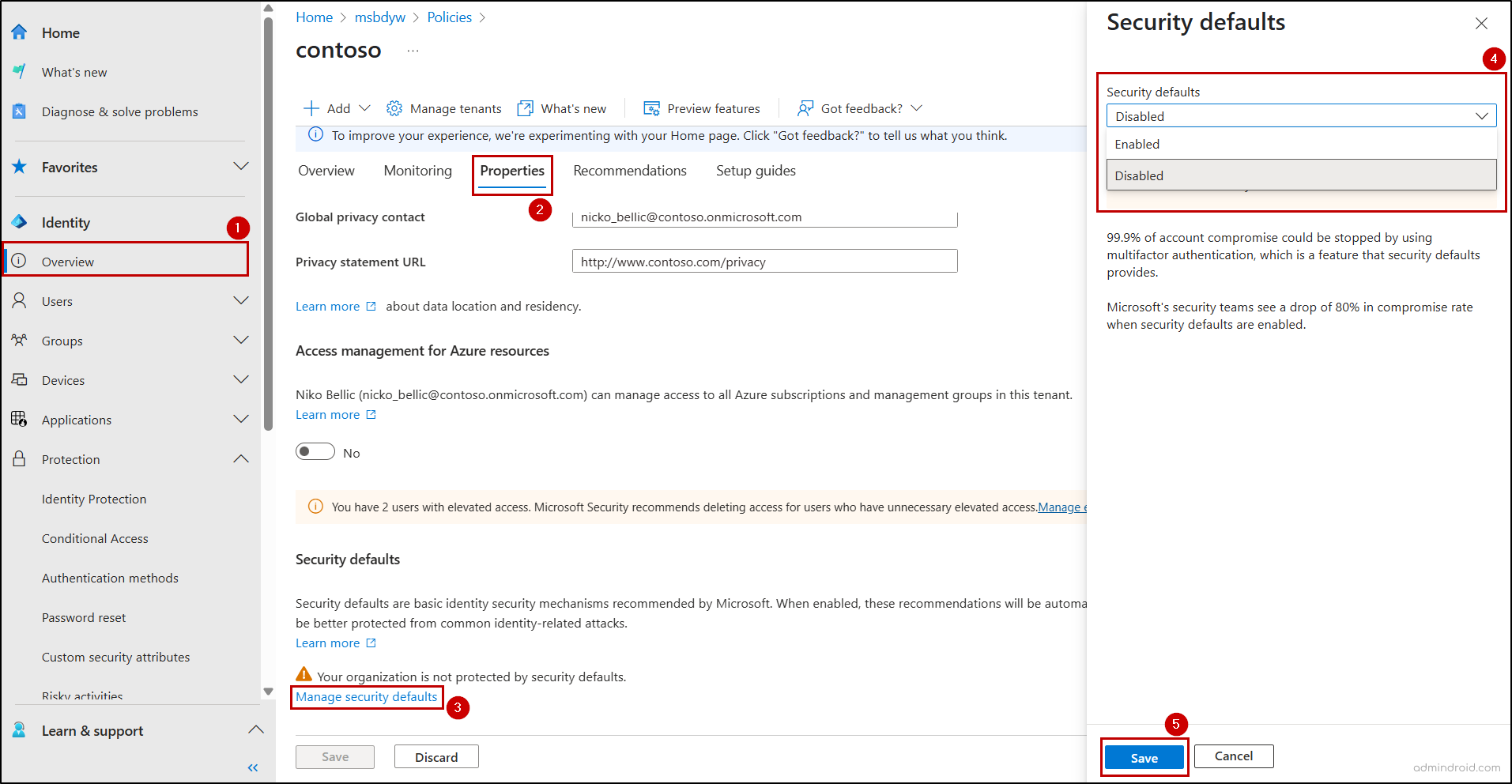Toggle the Azure resources access management switch
This screenshot has height=784, width=1512.
coord(315,451)
